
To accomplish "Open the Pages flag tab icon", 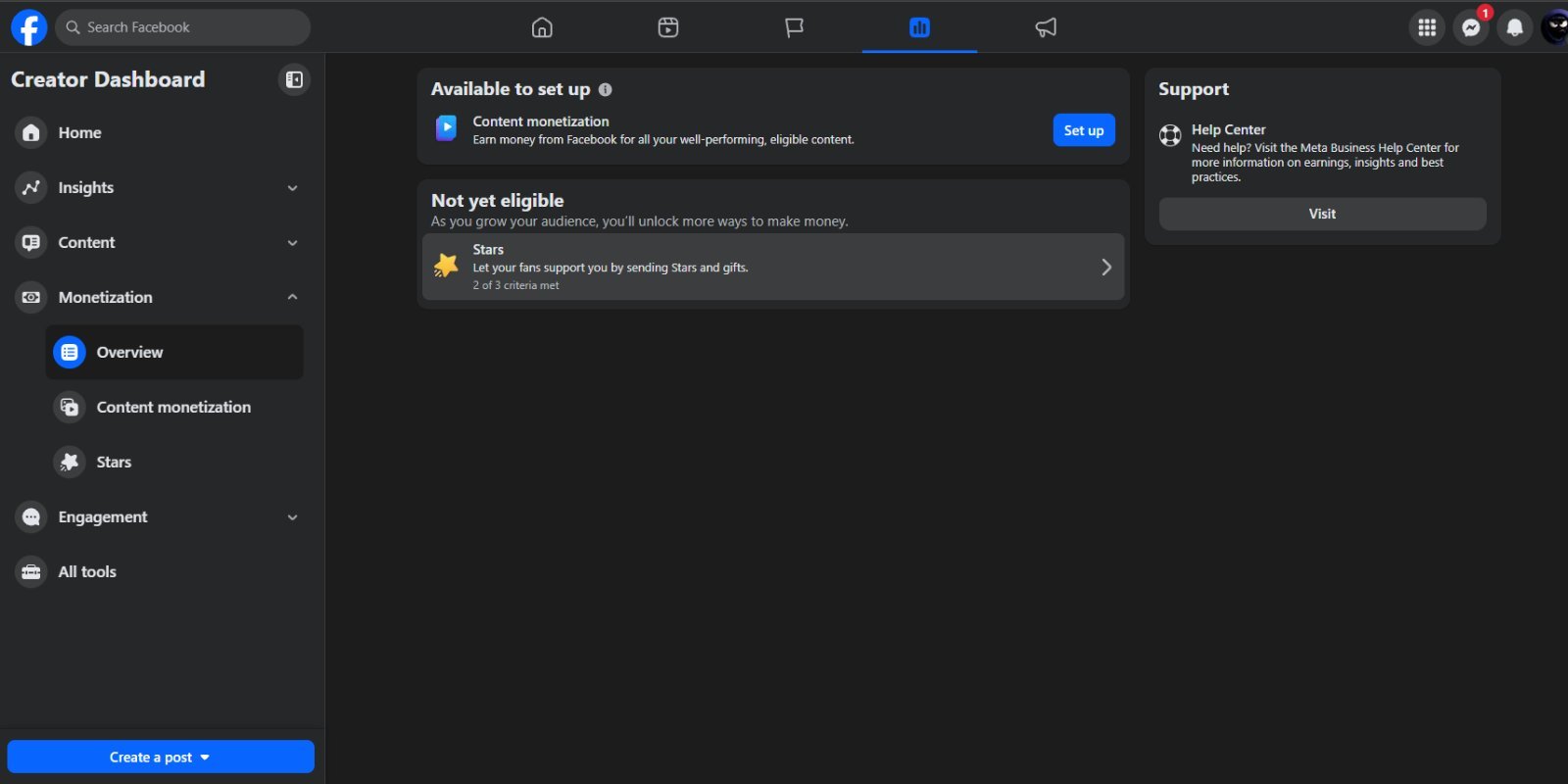I will coord(794,27).
